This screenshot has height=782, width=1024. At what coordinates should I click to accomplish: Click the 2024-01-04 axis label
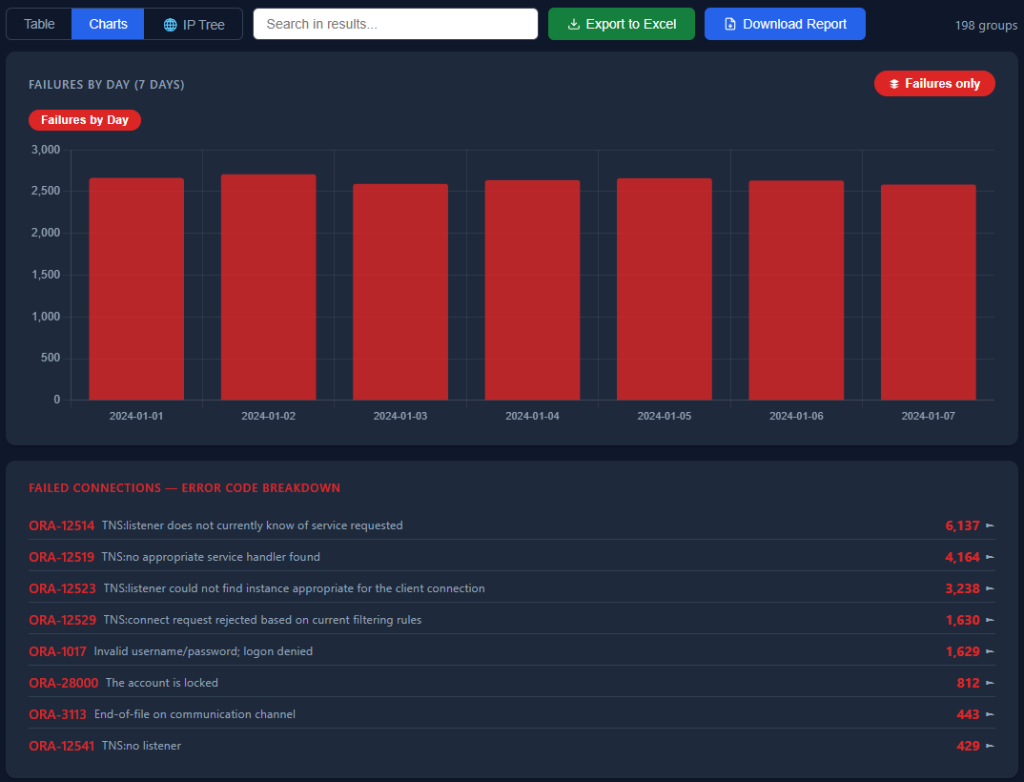(532, 416)
